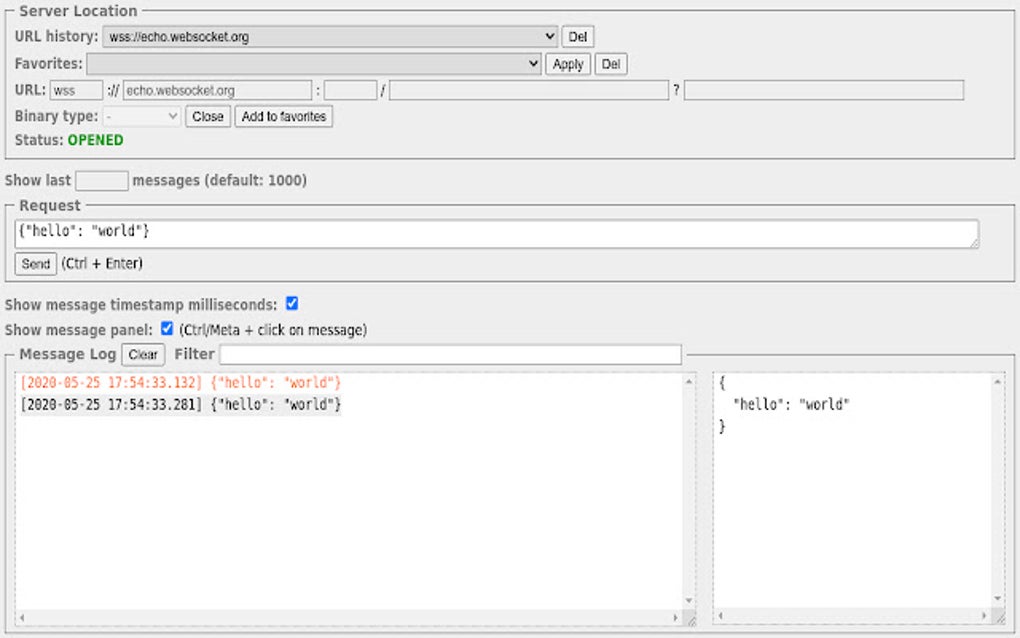Select the wss scheme field
1020x638 pixels.
(76, 89)
